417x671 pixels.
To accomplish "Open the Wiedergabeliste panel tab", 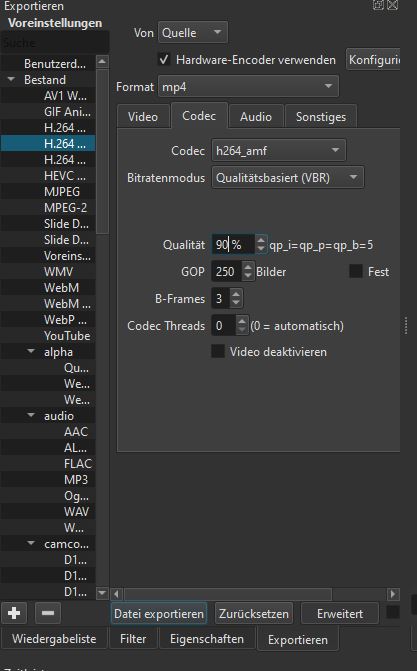I will point(54,639).
